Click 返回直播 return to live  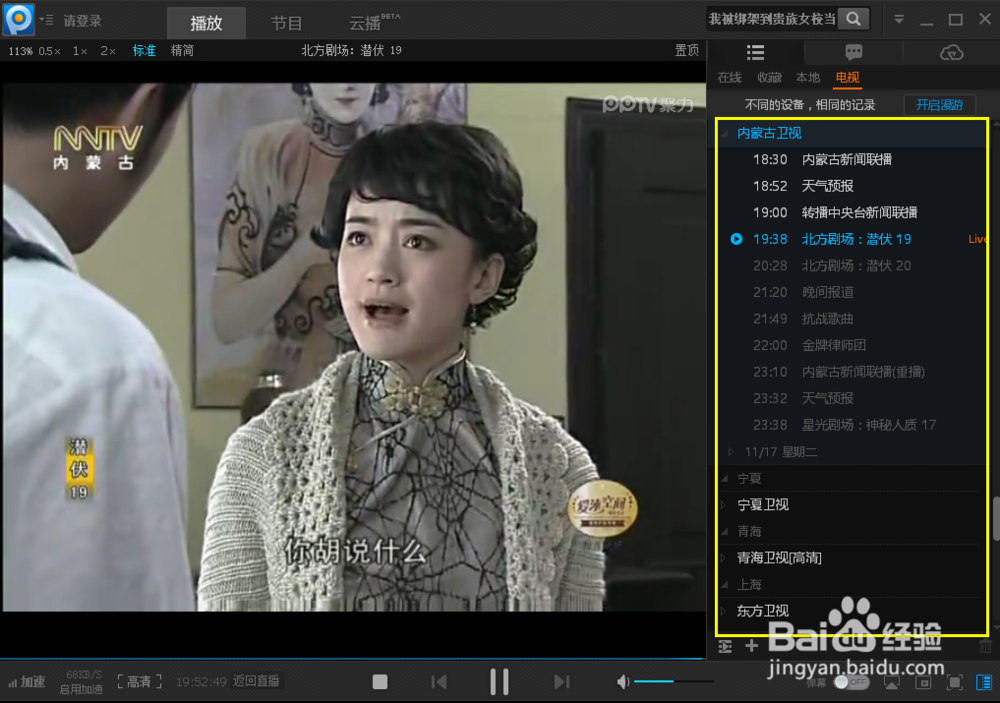click(256, 681)
